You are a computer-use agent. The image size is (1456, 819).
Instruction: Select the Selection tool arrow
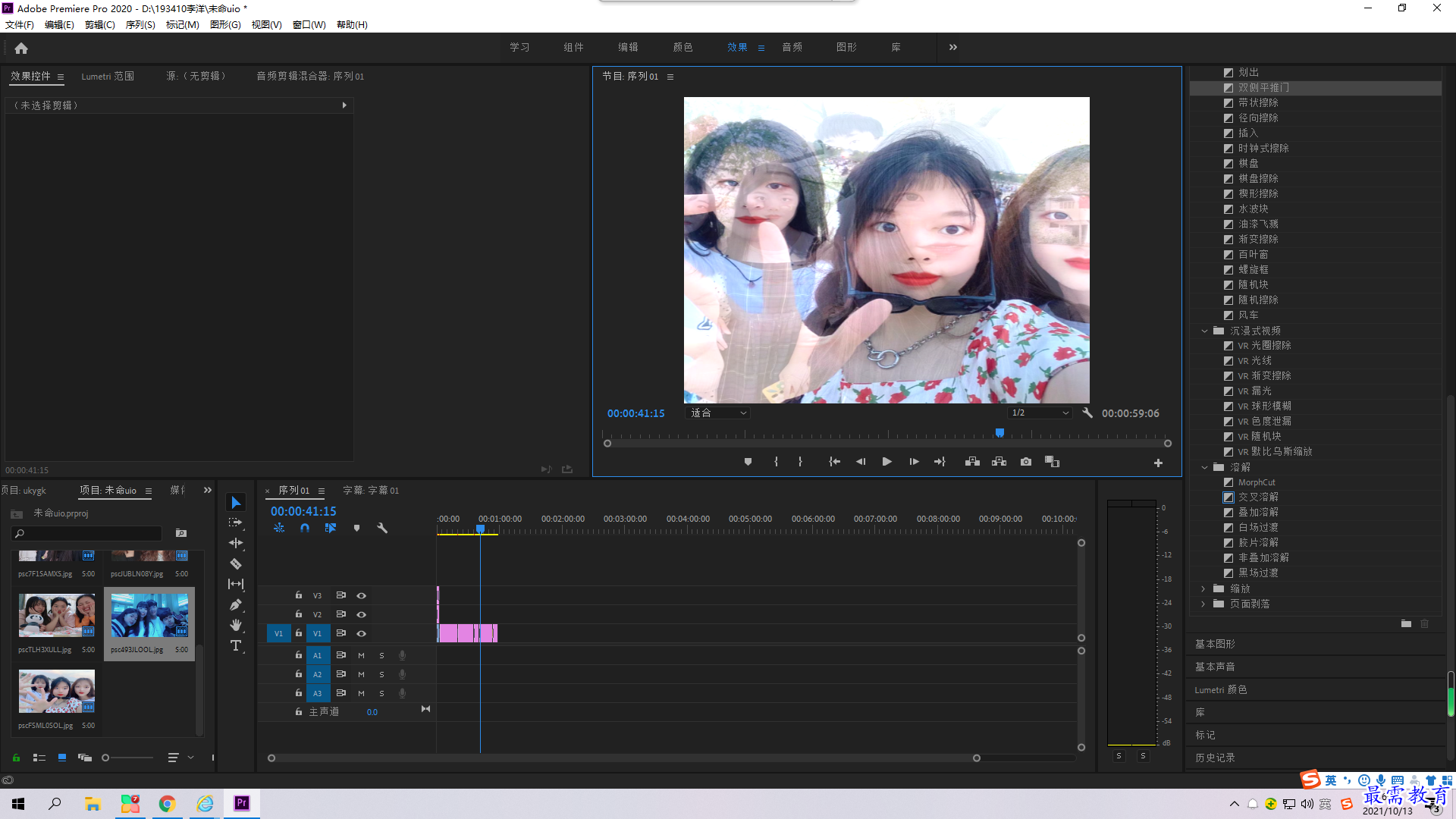[236, 503]
